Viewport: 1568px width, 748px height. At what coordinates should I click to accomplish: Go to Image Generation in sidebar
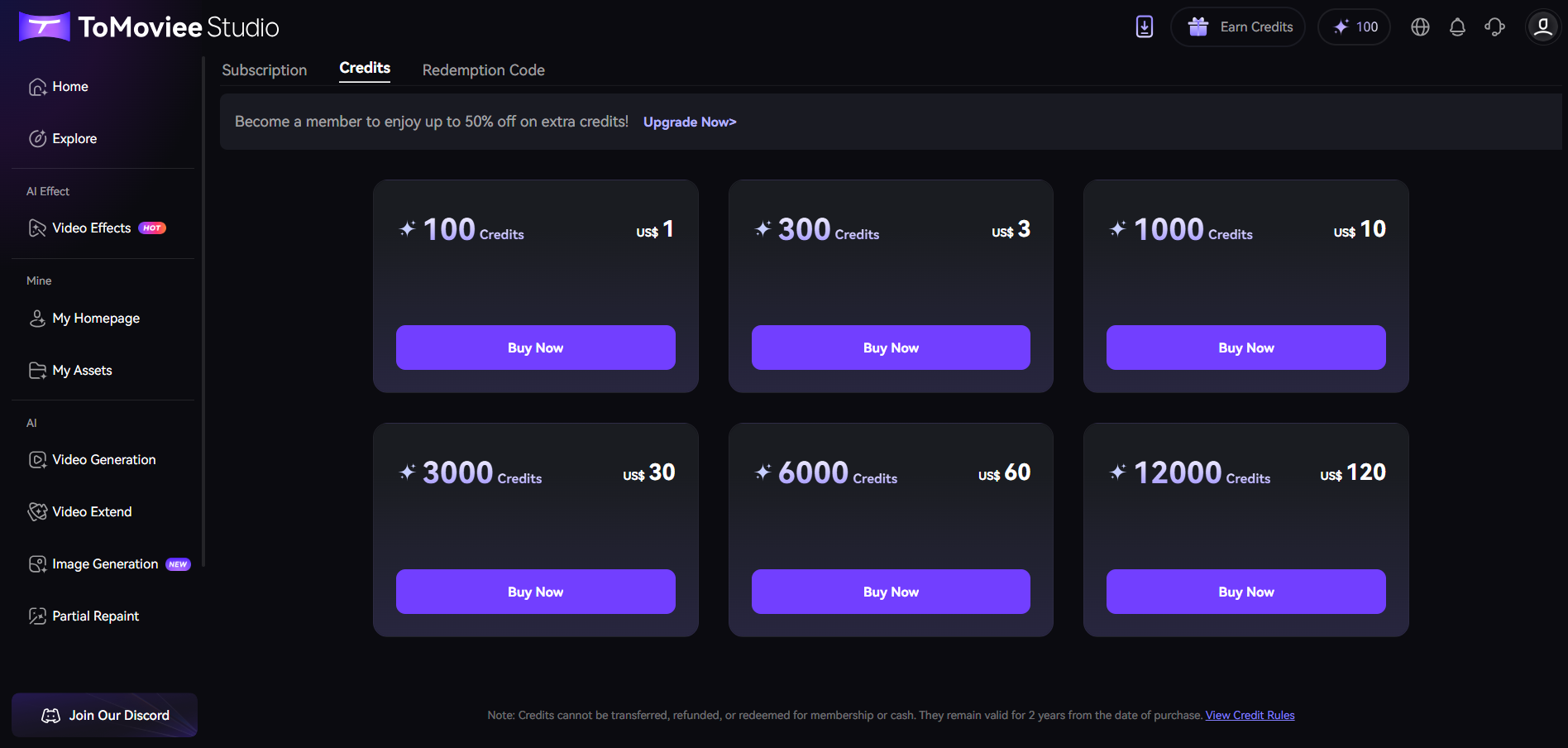105,564
